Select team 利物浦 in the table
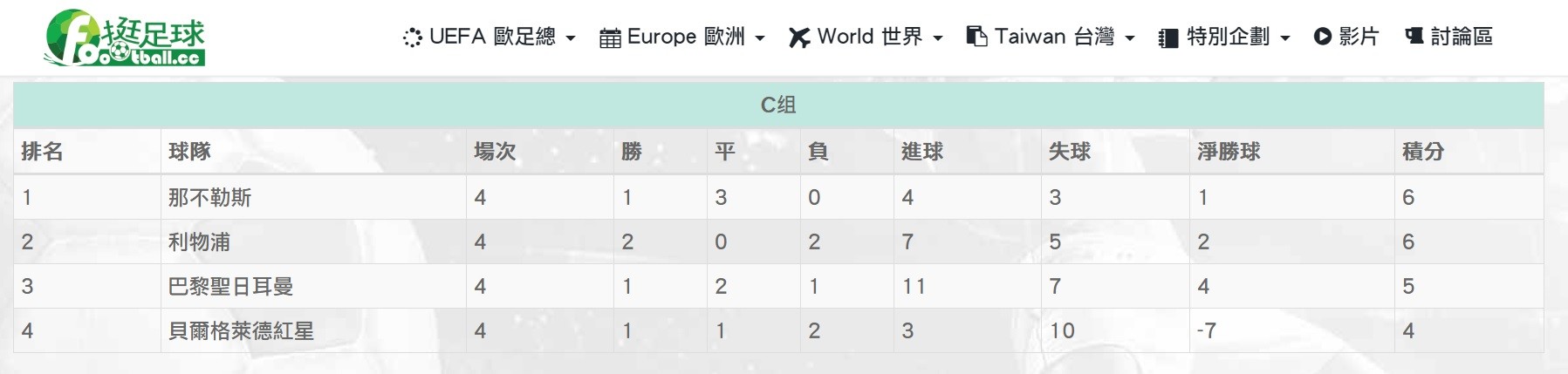This screenshot has height=374, width=1568. (x=199, y=242)
